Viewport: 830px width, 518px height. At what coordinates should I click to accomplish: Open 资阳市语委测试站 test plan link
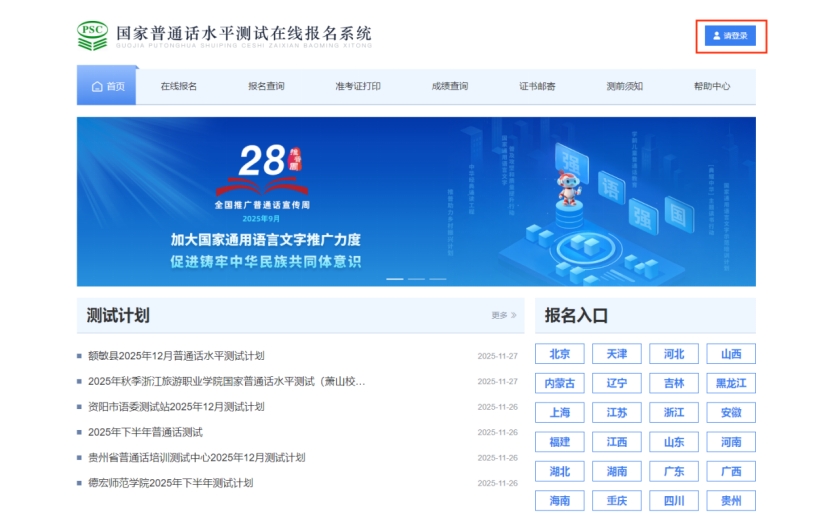point(176,406)
